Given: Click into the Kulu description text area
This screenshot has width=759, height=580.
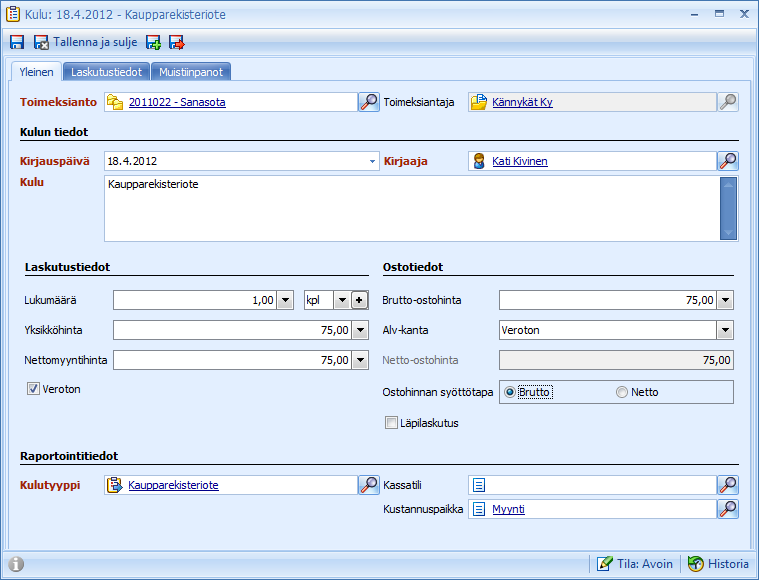Looking at the screenshot, I should click(412, 209).
